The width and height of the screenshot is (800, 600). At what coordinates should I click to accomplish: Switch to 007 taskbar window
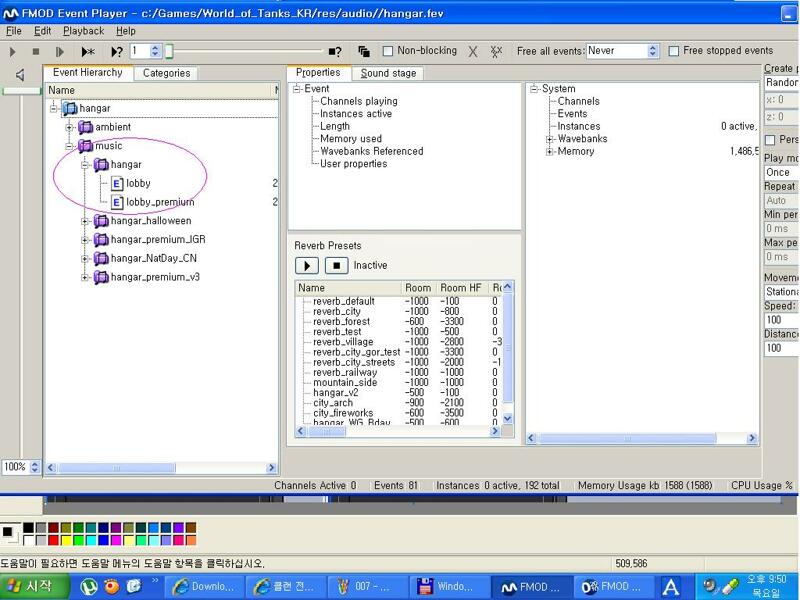click(x=368, y=587)
